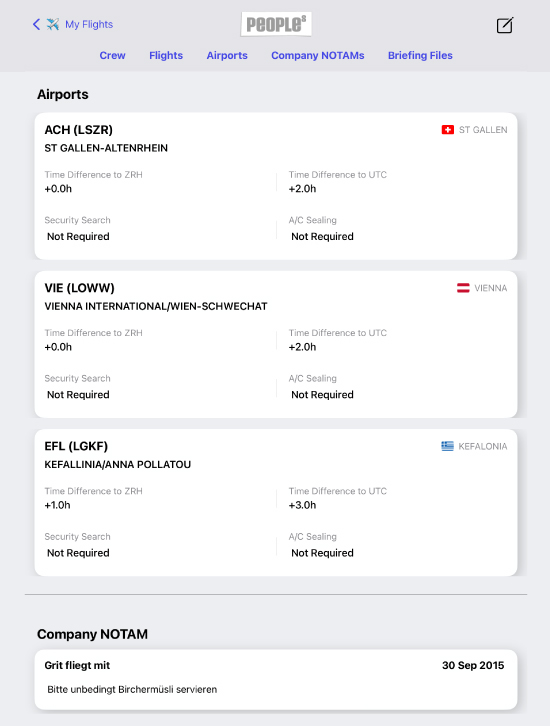550x726 pixels.
Task: Open the EFL (LGKF) airport card
Action: (276, 503)
